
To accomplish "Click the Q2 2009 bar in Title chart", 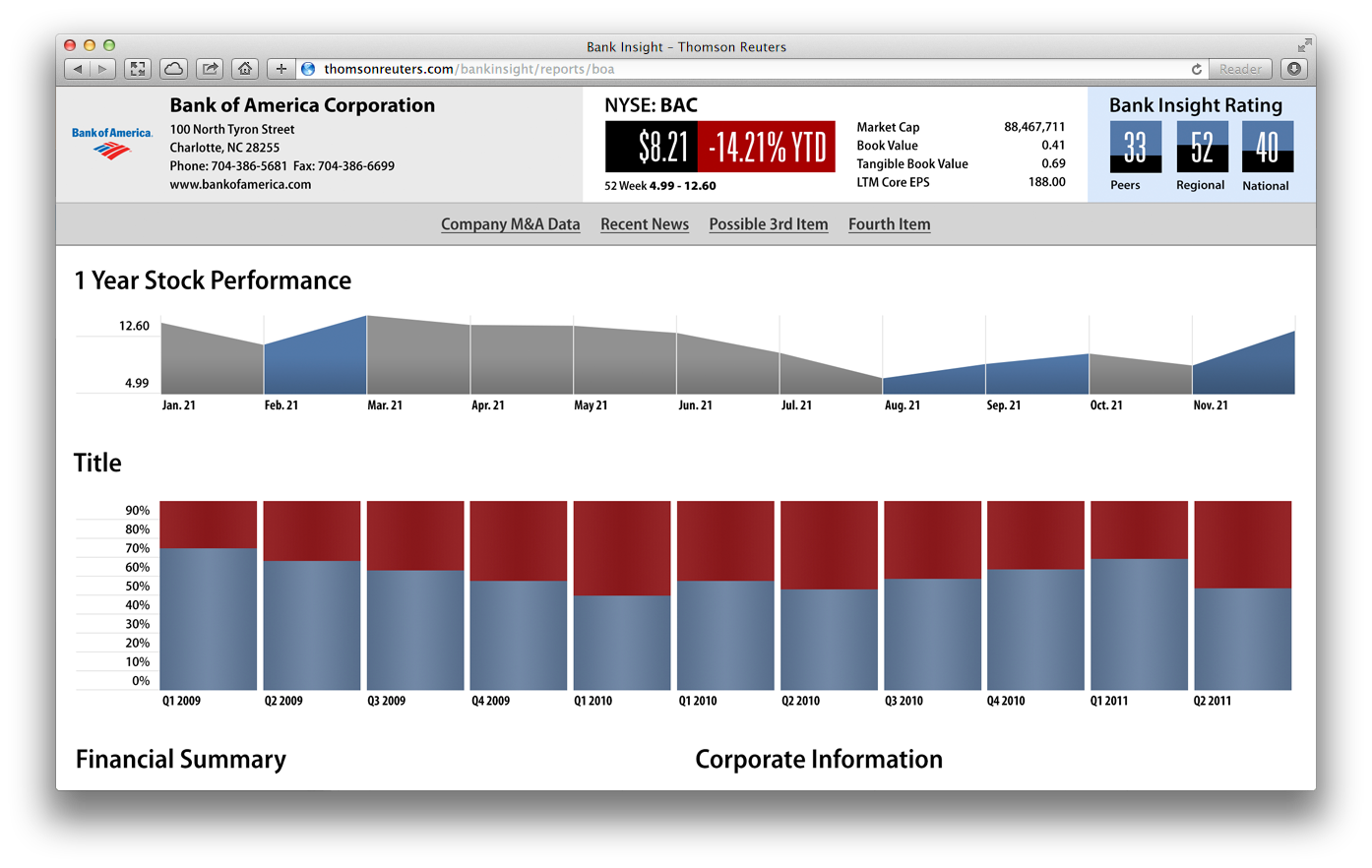I will [312, 595].
